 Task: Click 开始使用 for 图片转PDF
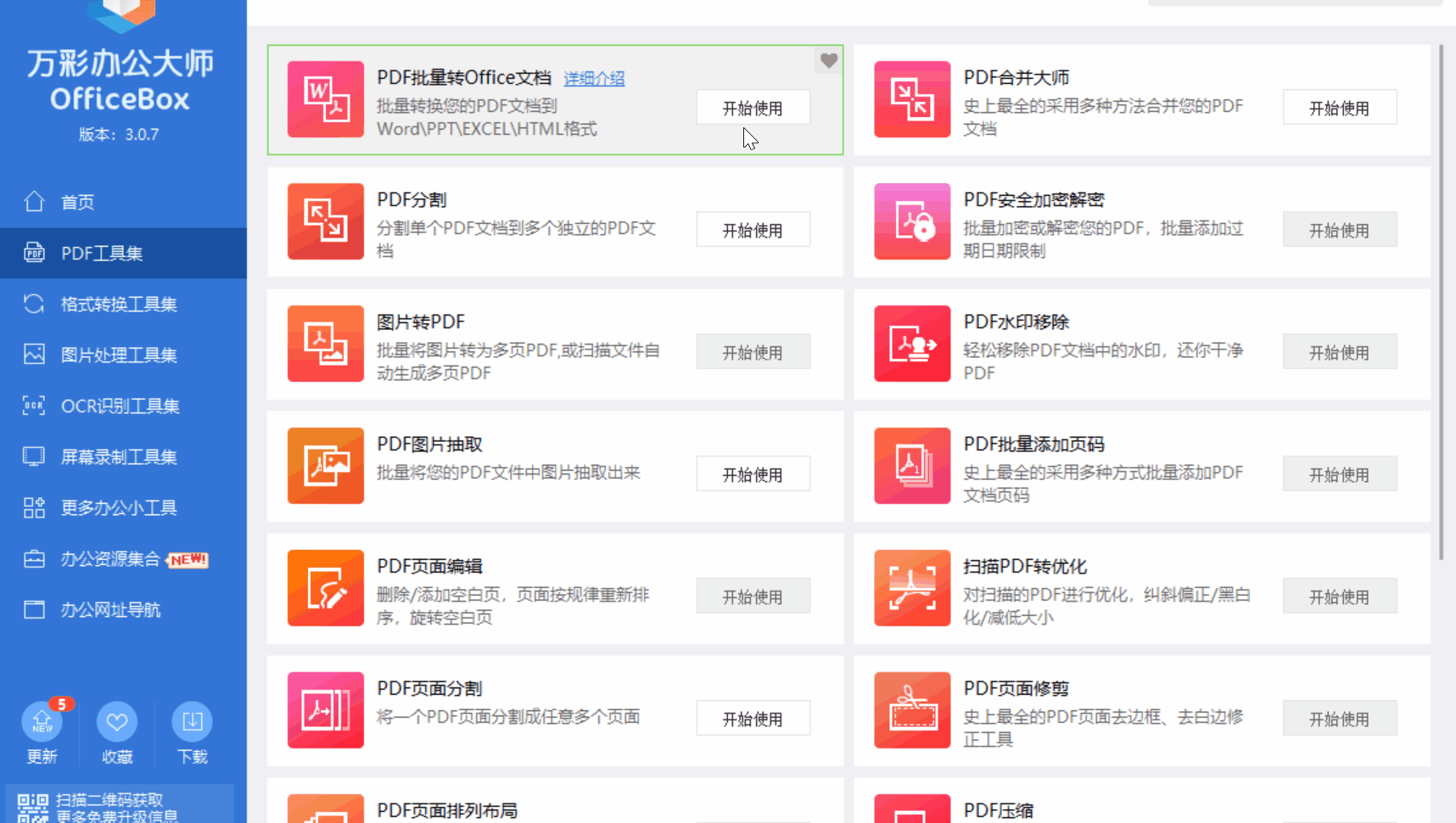753,352
